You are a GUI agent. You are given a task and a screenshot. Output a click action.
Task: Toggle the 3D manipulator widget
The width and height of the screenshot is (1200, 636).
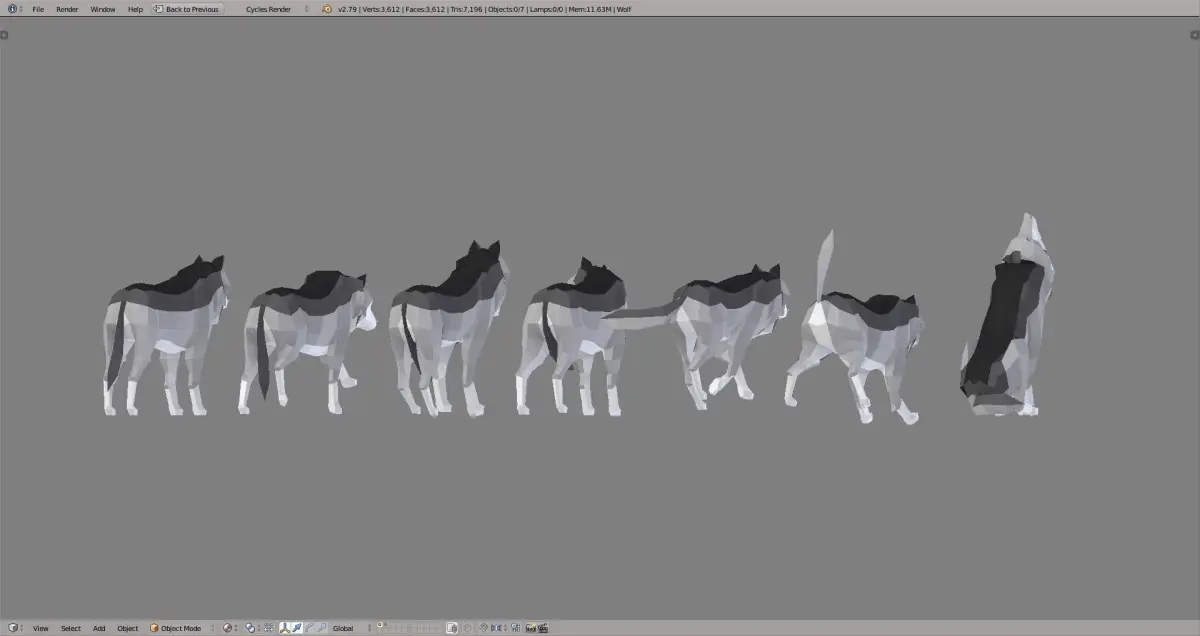[x=285, y=628]
